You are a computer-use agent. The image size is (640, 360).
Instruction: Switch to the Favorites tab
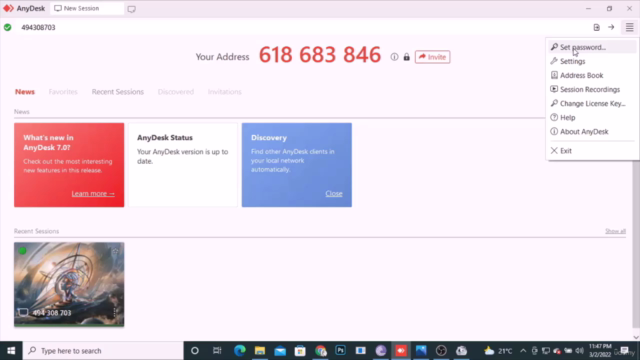pyautogui.click(x=63, y=92)
